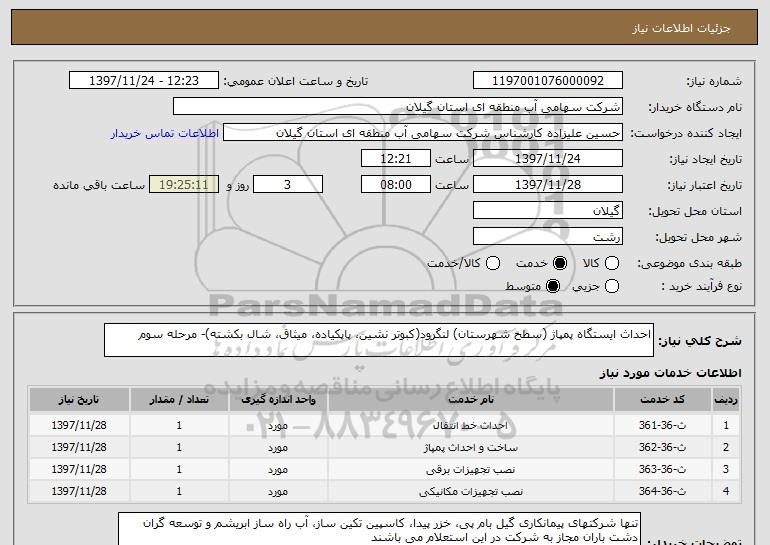Click the remaining days field showing 3
770x545 pixels.
point(288,185)
